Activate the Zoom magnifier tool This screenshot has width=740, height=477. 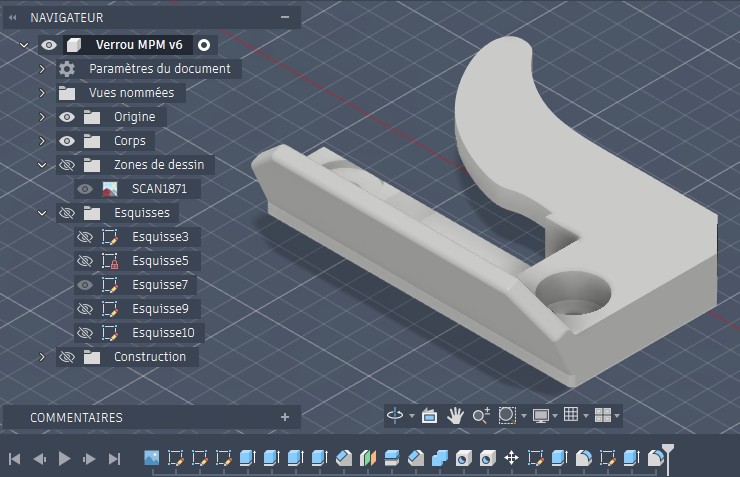pyautogui.click(x=480, y=415)
